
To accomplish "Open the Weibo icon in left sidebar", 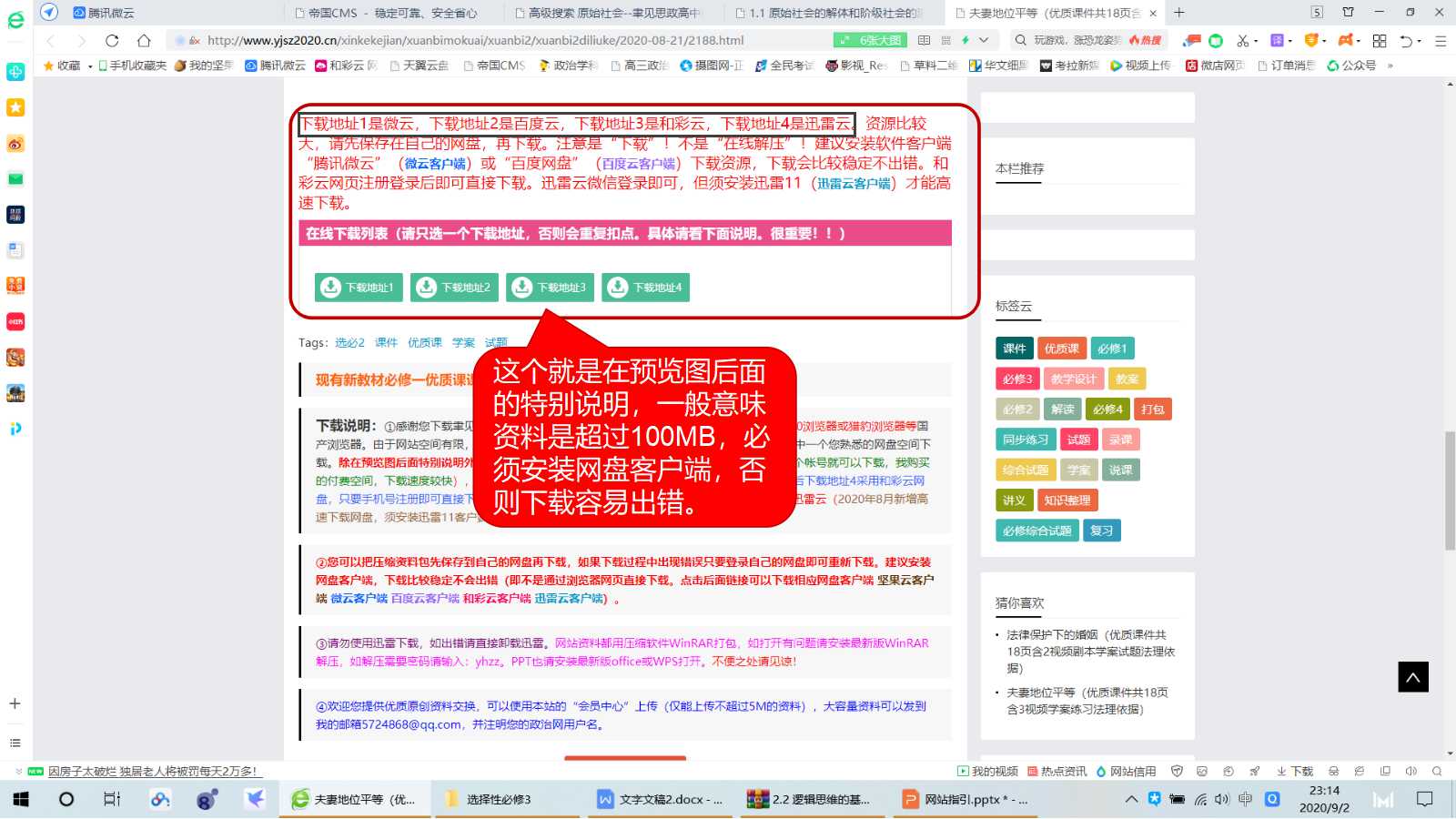I will coord(15,144).
